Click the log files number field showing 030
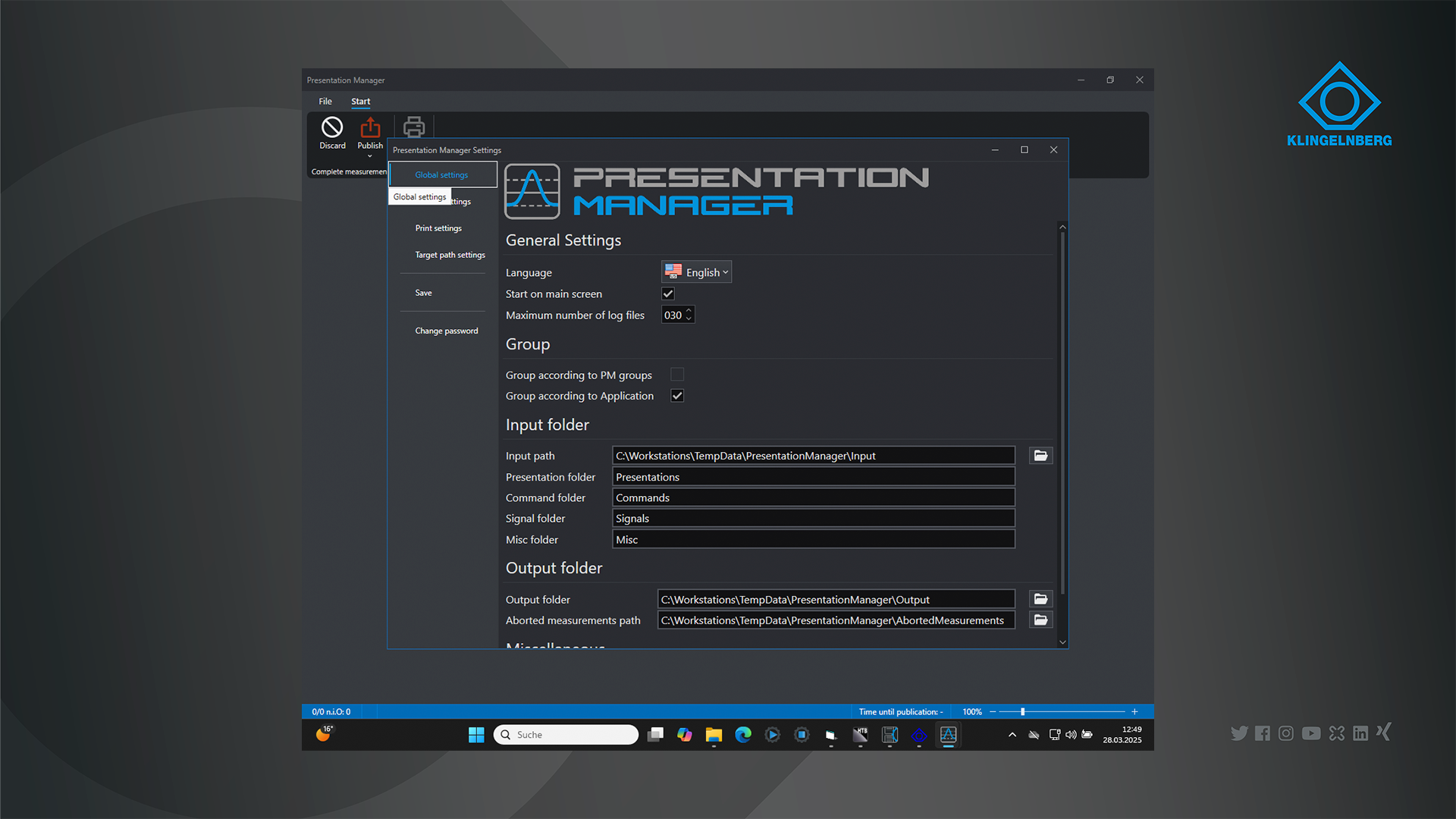Image resolution: width=1456 pixels, height=819 pixels. (x=673, y=315)
